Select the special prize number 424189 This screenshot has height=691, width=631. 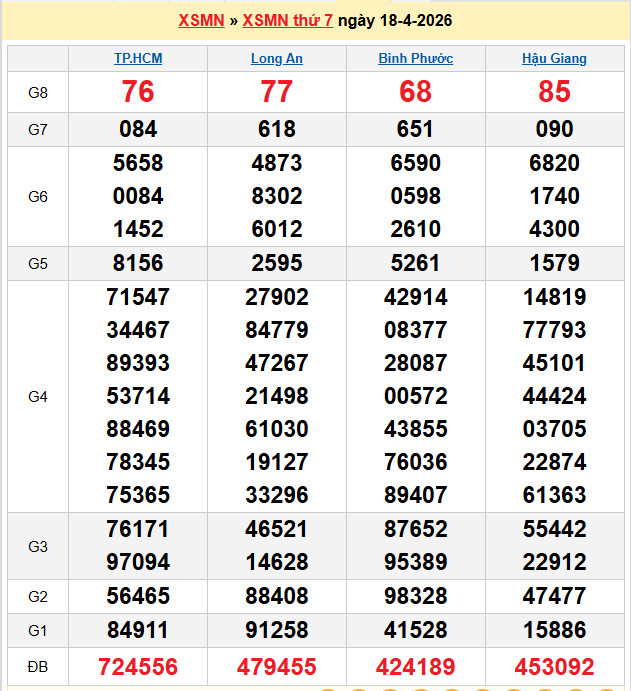tap(415, 666)
